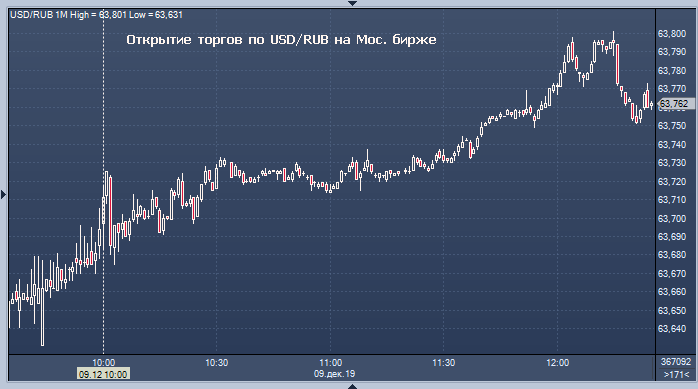Click the USD/RUB 1M High Low header
The image size is (698, 389).
(x=96, y=15)
